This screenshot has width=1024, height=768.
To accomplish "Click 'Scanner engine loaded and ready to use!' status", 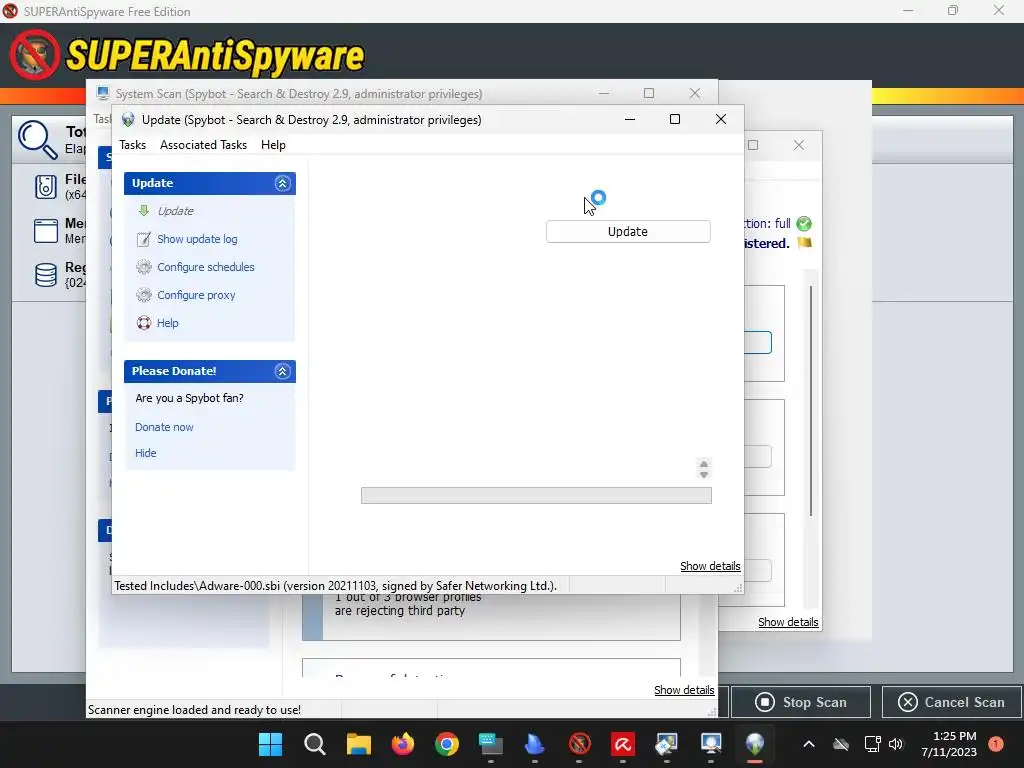I will [194, 710].
